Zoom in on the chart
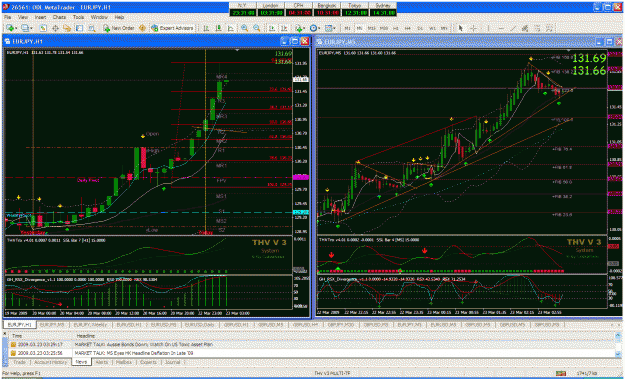This screenshot has height=379, width=625. coord(244,28)
